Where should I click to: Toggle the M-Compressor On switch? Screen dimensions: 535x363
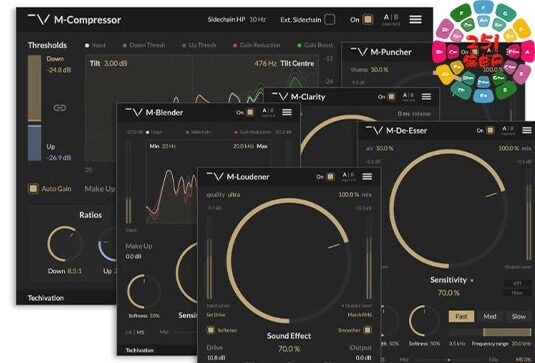[x=367, y=19]
